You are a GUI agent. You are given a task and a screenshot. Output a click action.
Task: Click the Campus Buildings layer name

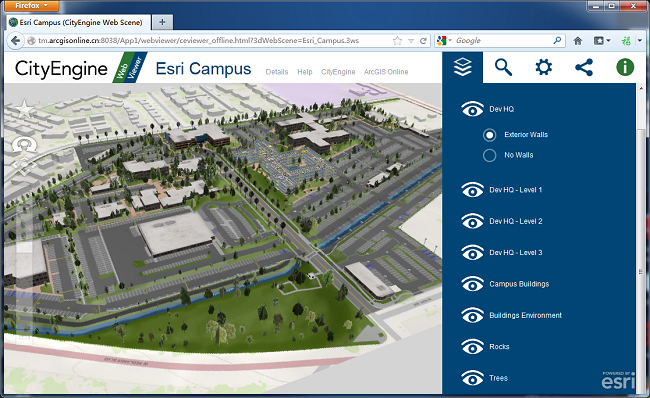tap(519, 284)
